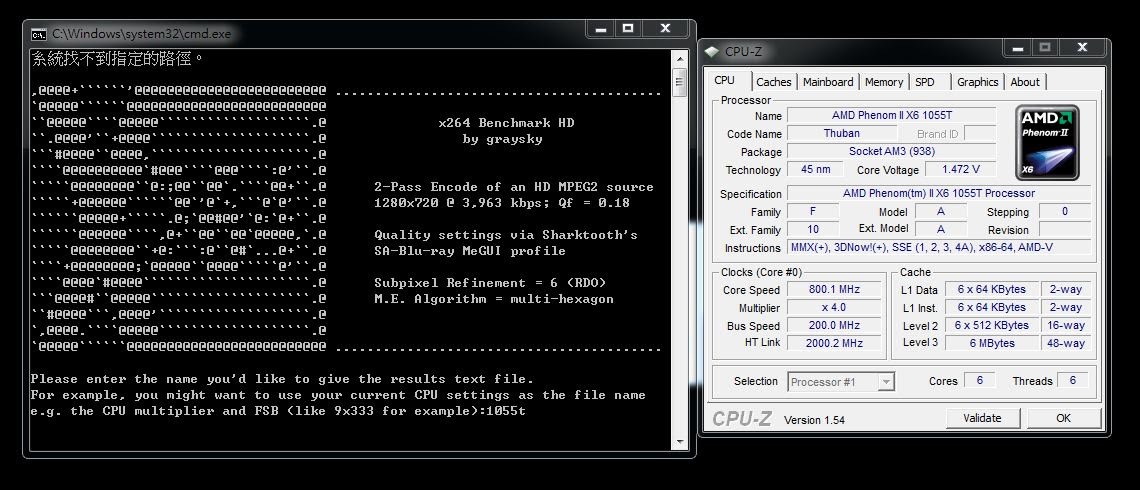Click the Multiplier value x 4.0

click(x=834, y=308)
